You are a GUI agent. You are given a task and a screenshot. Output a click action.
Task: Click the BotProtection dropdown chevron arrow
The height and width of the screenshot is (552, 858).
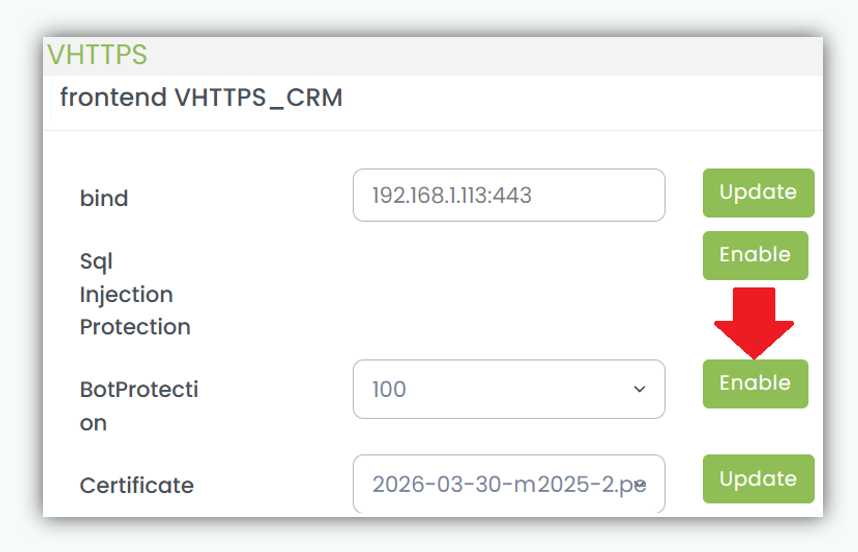640,389
